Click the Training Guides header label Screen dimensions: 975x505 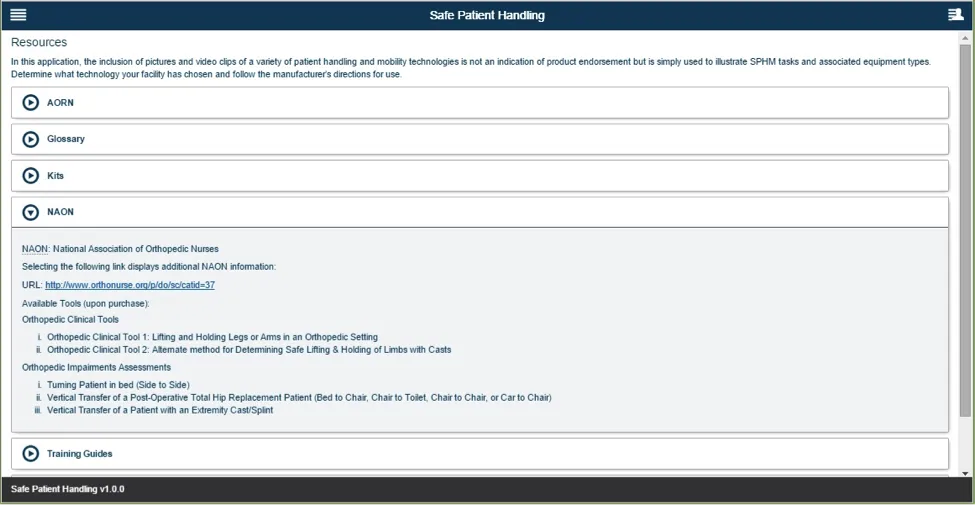pos(80,454)
